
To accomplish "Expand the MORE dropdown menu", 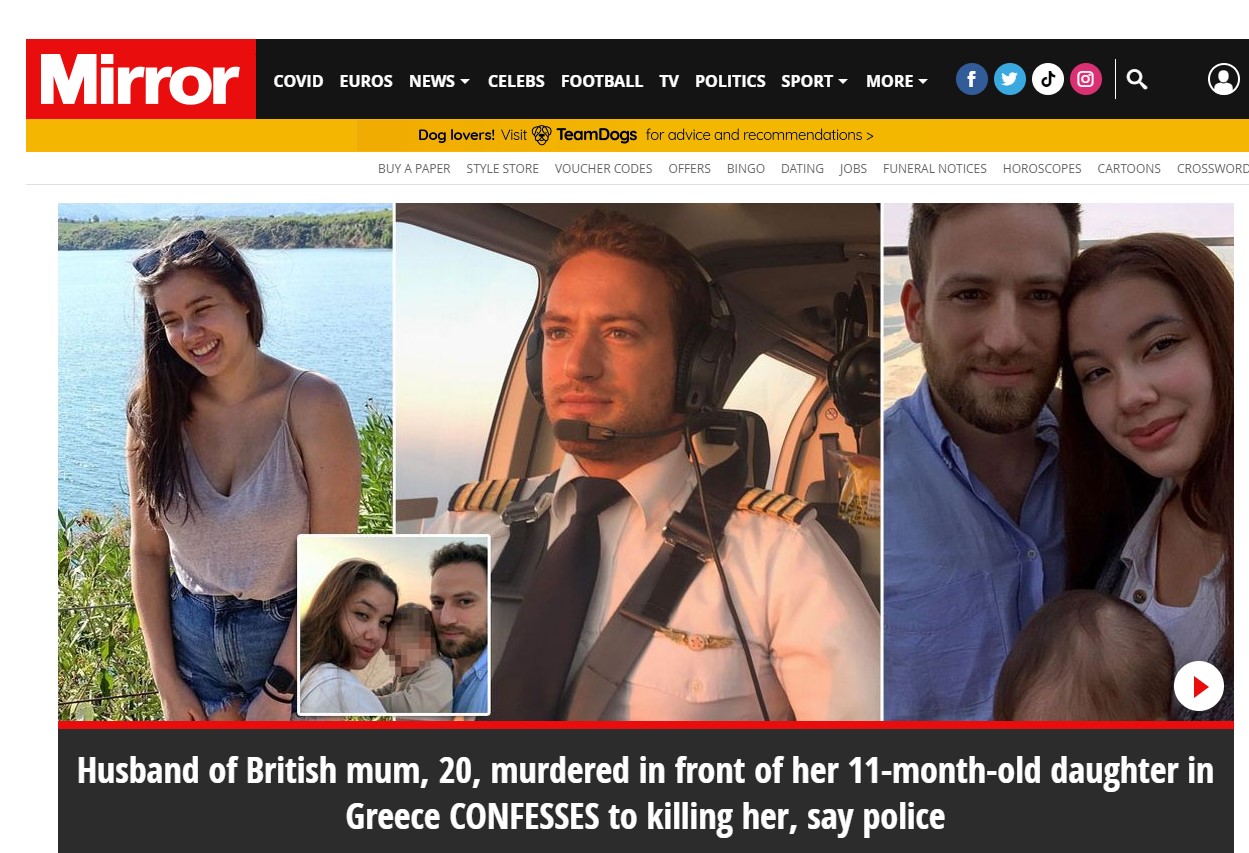I will 897,81.
